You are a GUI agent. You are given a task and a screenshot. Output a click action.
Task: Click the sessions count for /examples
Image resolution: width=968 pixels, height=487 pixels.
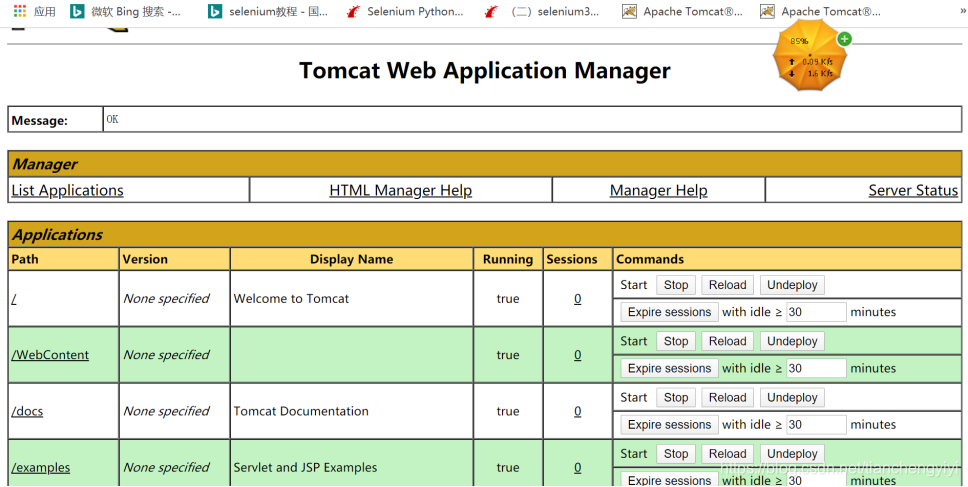click(x=578, y=467)
